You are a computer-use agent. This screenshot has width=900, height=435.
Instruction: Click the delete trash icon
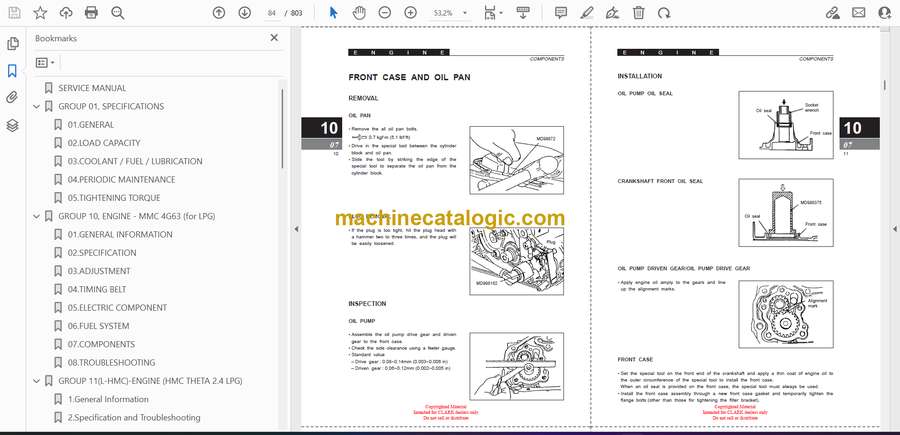click(638, 13)
